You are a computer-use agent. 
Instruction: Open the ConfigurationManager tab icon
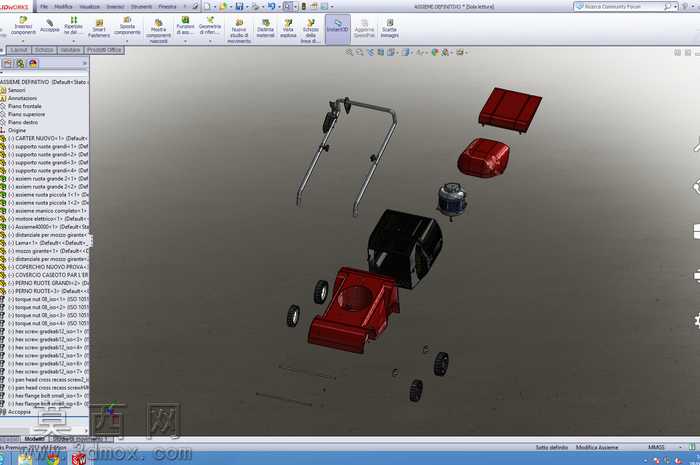[x=20, y=63]
